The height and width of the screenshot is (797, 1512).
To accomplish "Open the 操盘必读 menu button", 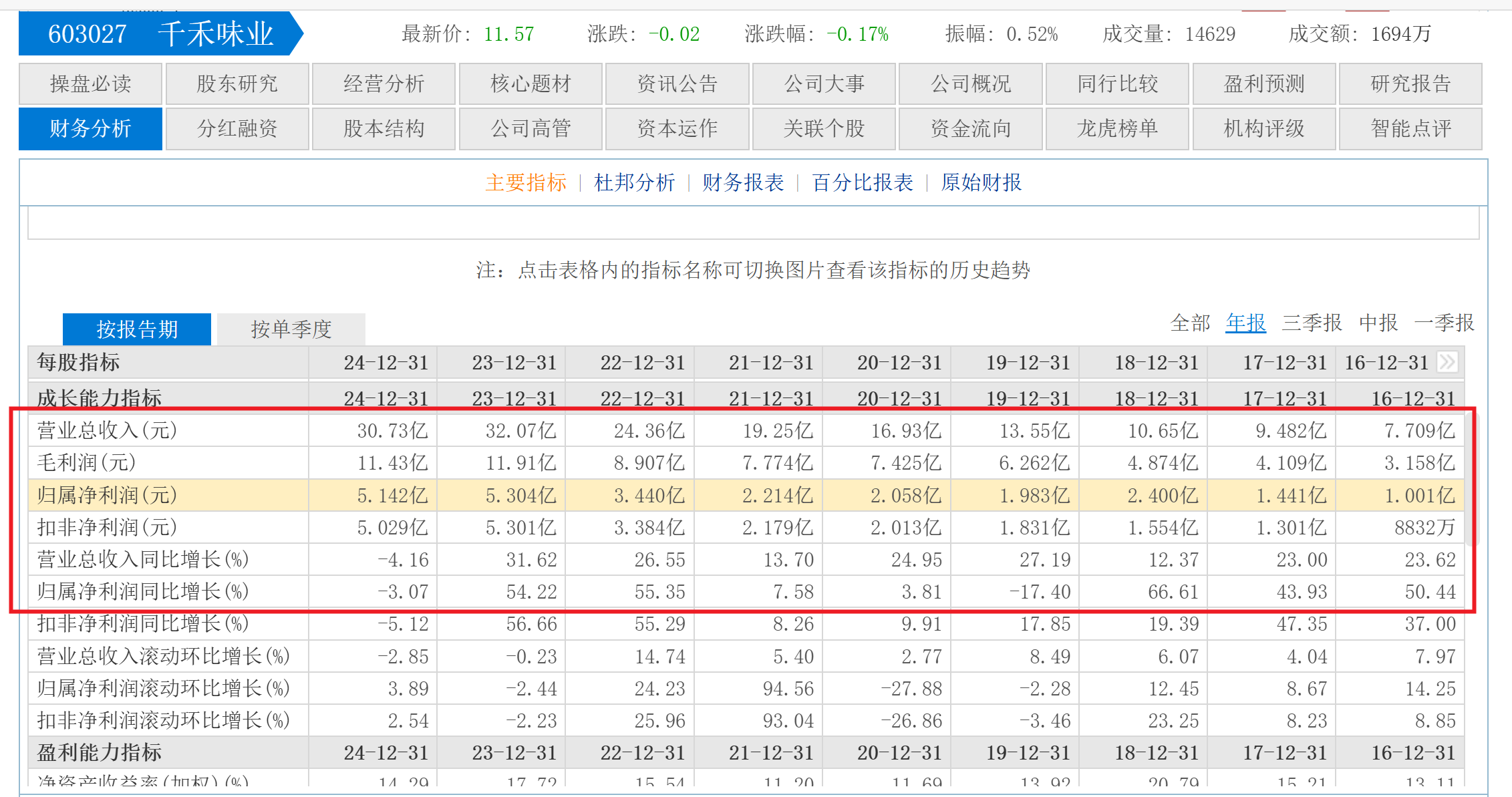I will pyautogui.click(x=90, y=84).
